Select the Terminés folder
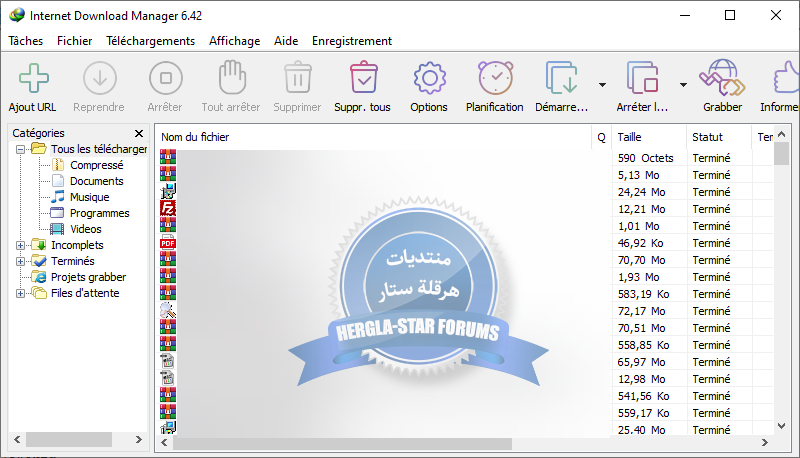Viewport: 800px width, 458px height. [x=72, y=261]
